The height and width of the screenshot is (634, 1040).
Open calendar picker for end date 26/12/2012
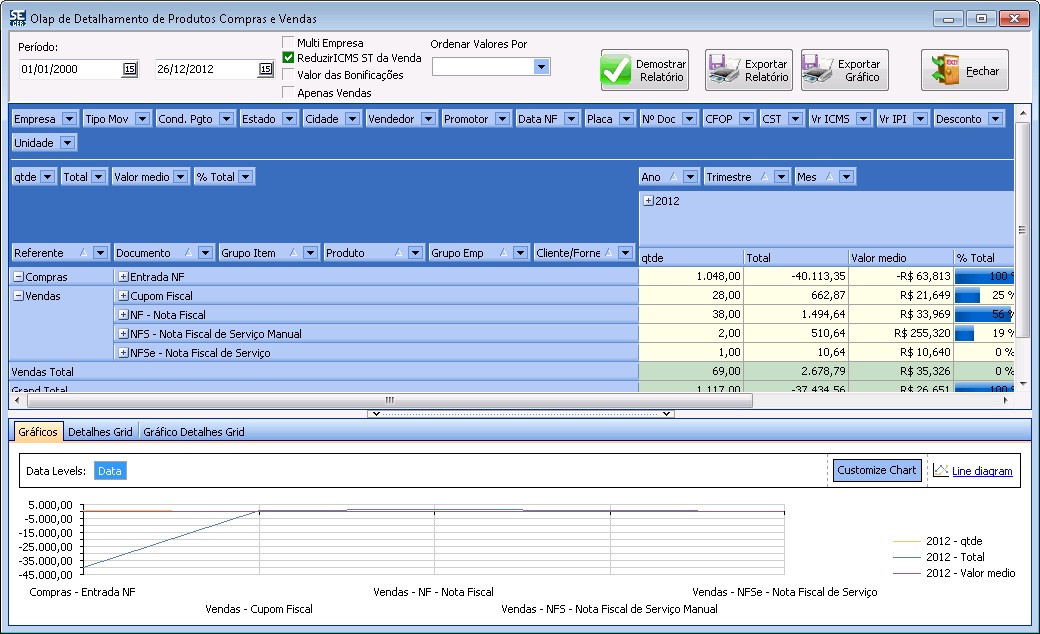tap(265, 70)
